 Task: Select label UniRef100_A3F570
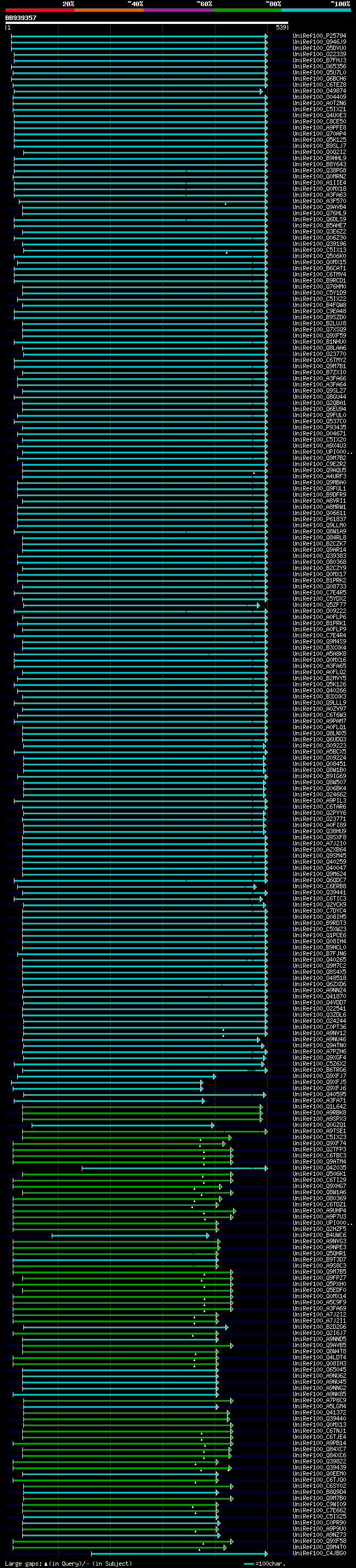click(x=319, y=201)
